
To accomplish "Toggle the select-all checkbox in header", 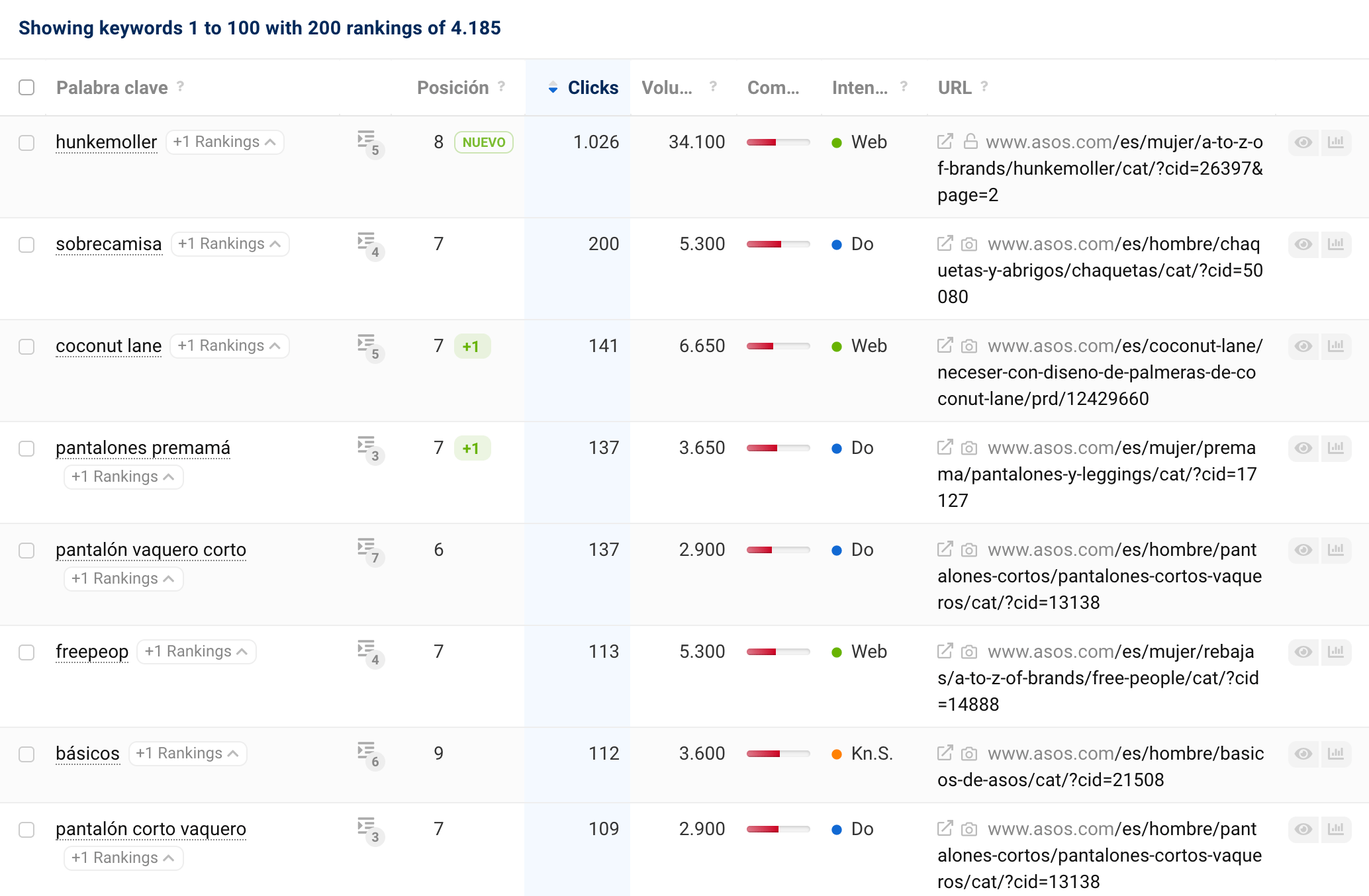I will click(26, 87).
